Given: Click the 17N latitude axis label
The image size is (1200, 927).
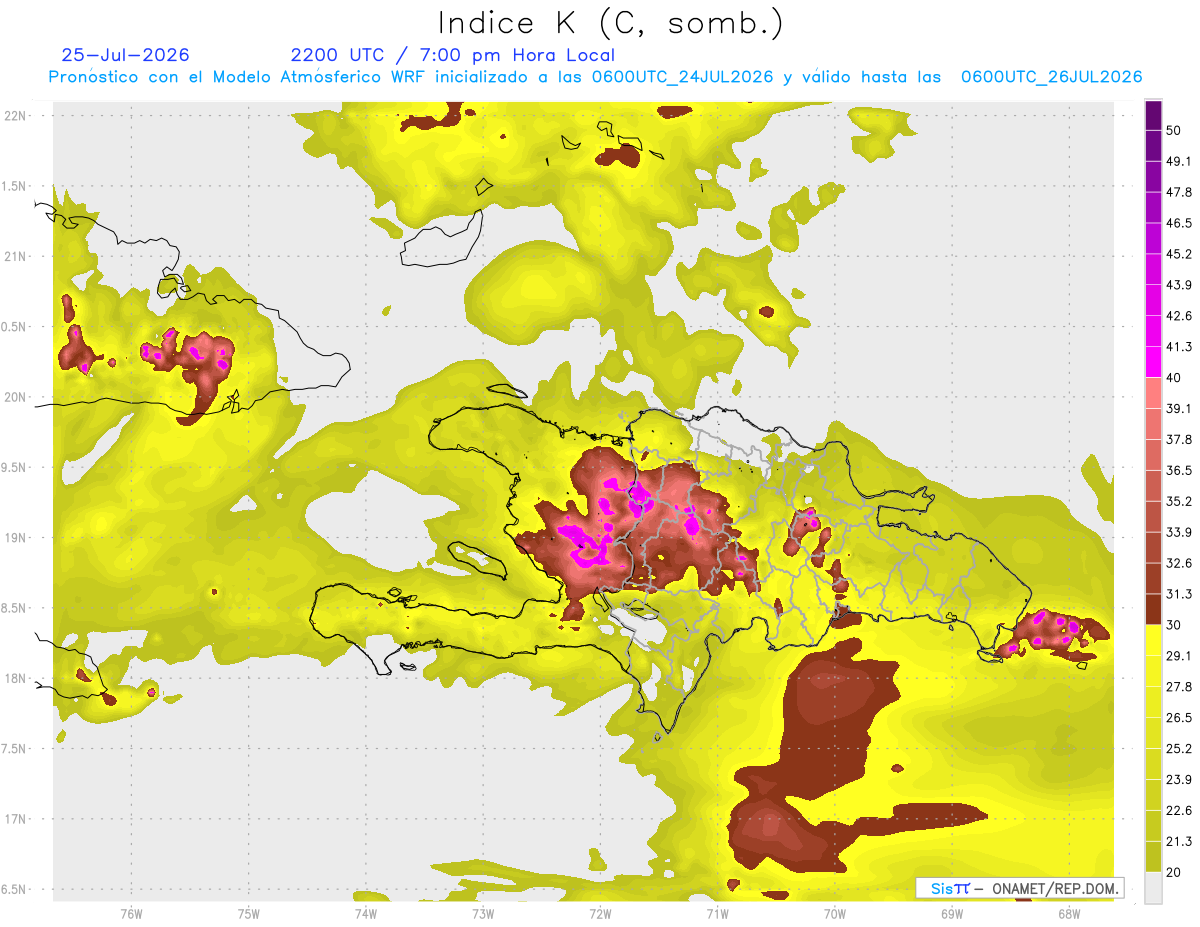Looking at the screenshot, I should (x=15, y=819).
